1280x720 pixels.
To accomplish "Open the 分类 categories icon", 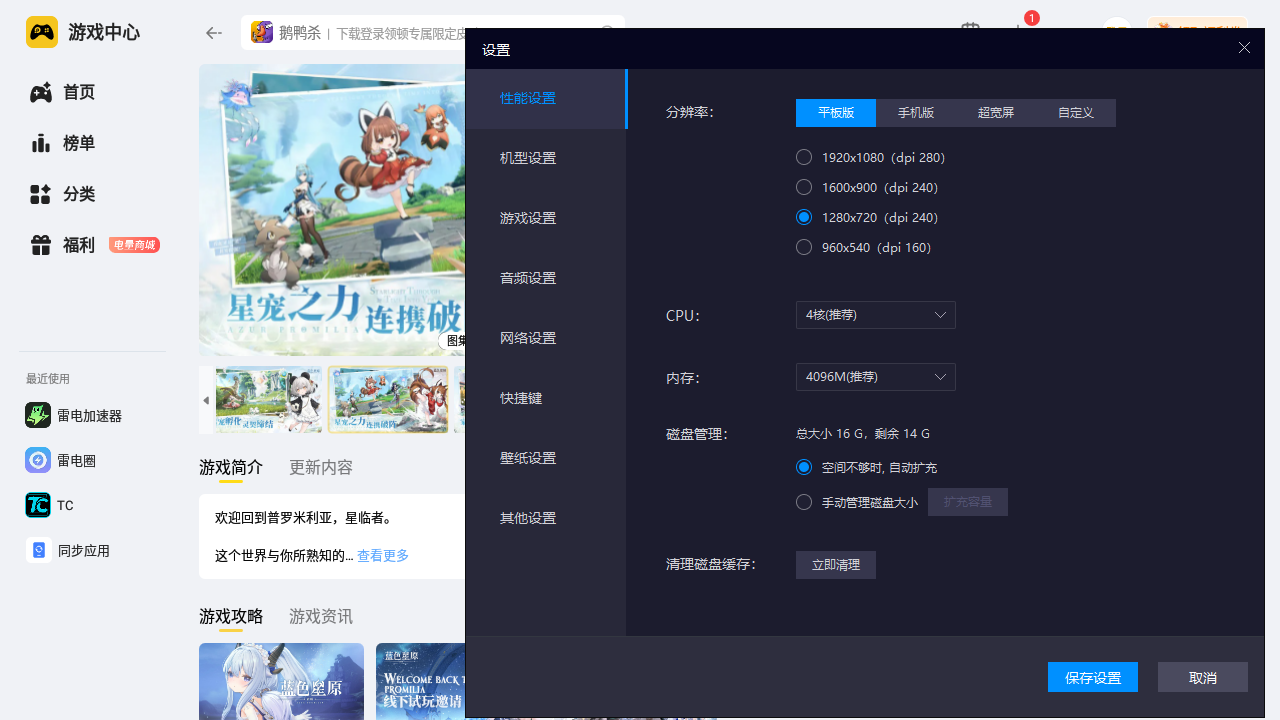I will tap(40, 194).
